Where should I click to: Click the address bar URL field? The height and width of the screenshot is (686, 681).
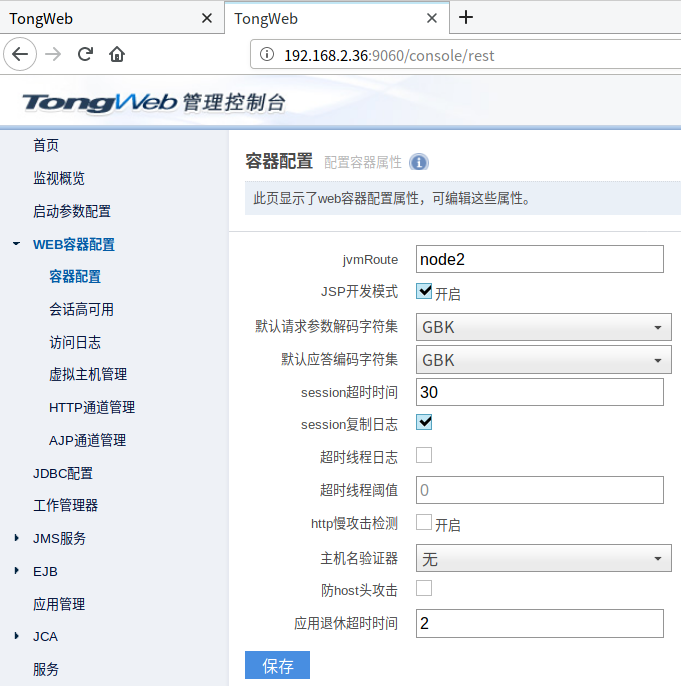(x=466, y=55)
